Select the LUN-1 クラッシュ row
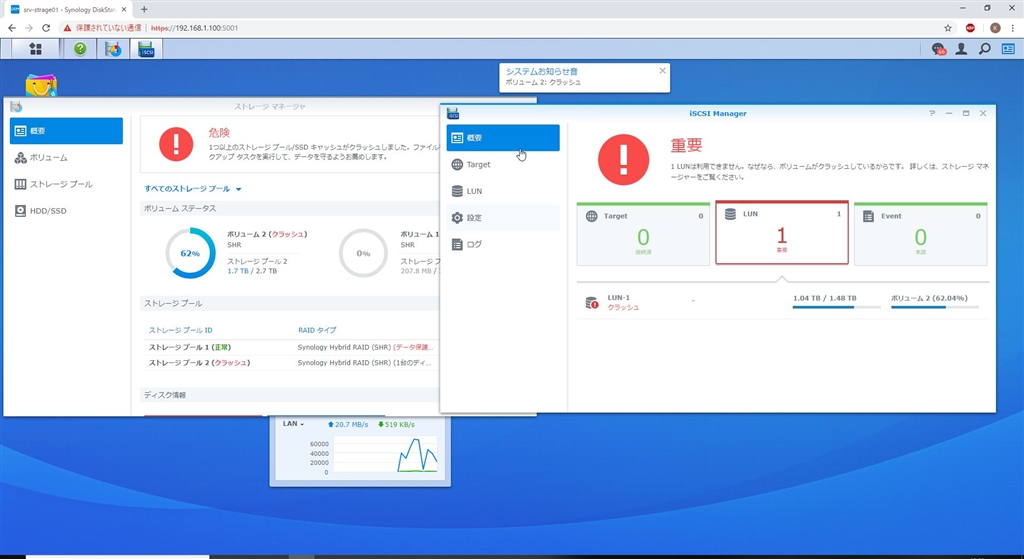The height and width of the screenshot is (559, 1024). click(x=782, y=302)
